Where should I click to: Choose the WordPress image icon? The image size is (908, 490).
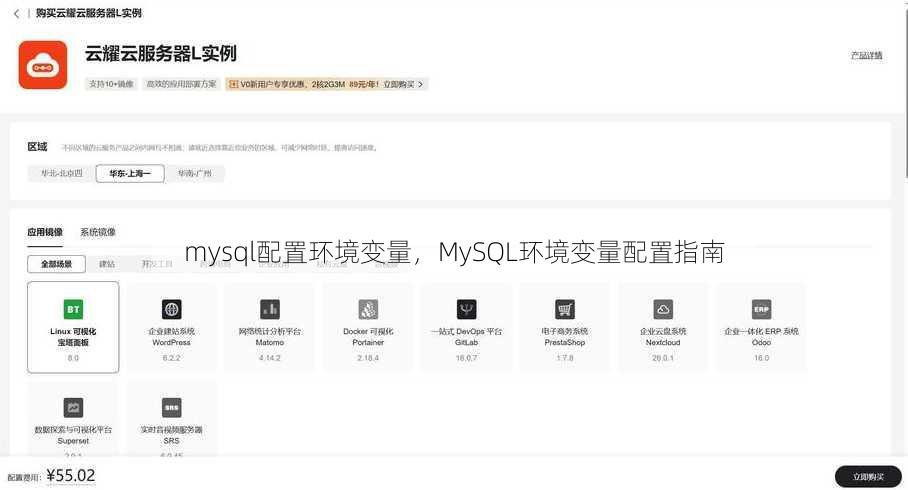tap(171, 309)
